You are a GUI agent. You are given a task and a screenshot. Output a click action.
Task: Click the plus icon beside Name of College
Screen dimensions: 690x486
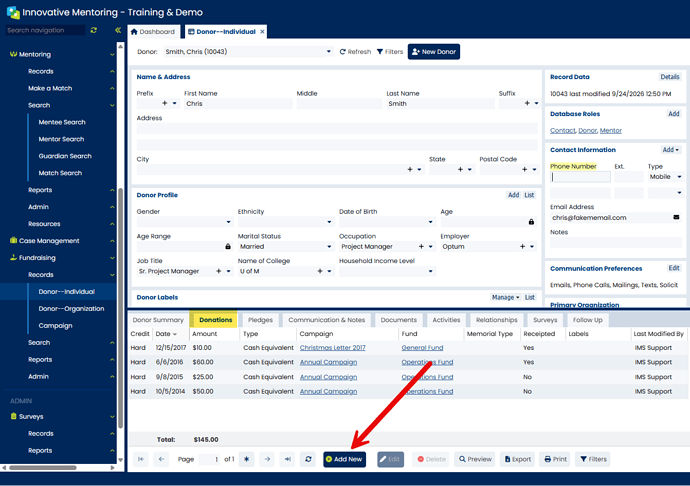click(320, 271)
